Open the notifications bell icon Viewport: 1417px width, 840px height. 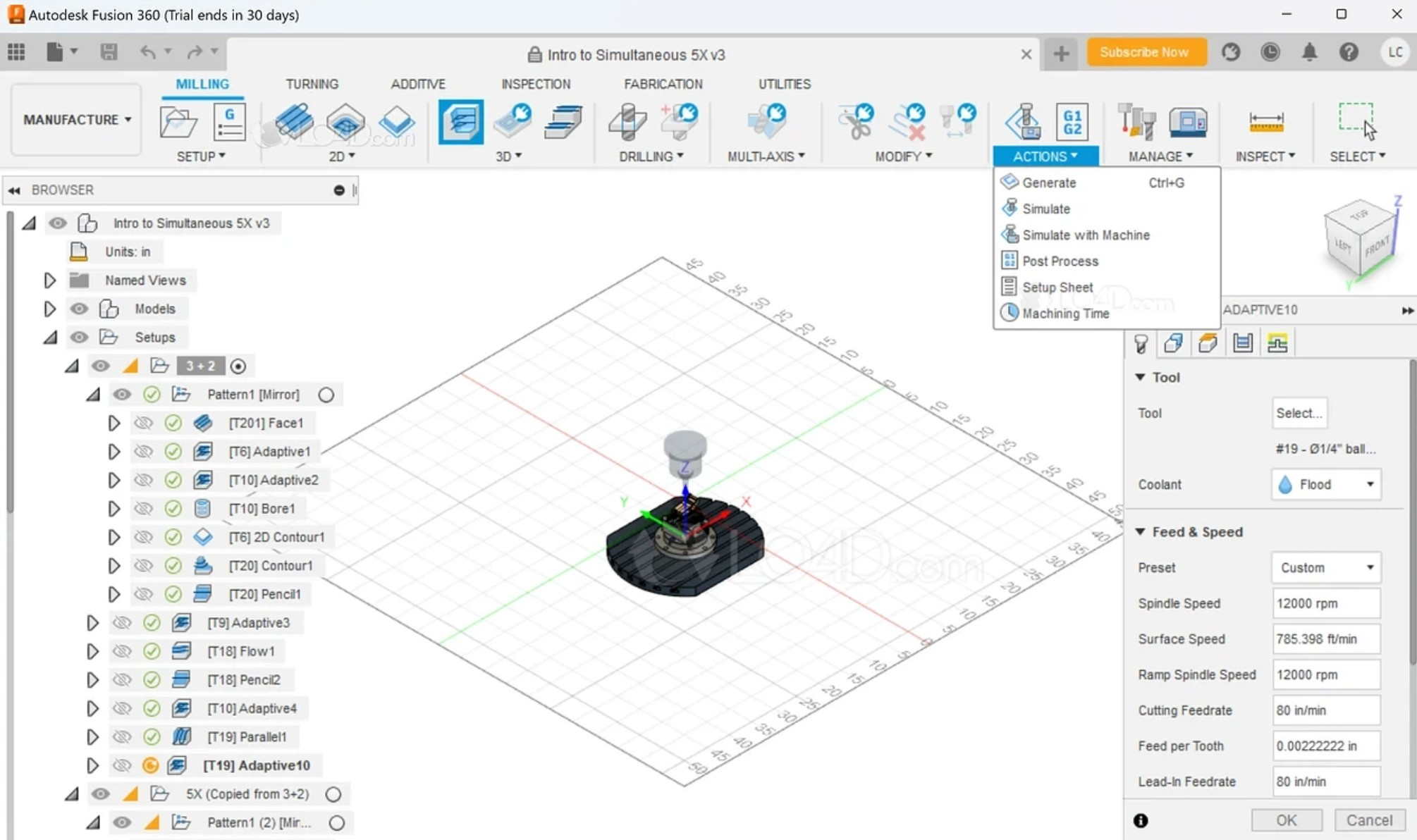pos(1310,52)
